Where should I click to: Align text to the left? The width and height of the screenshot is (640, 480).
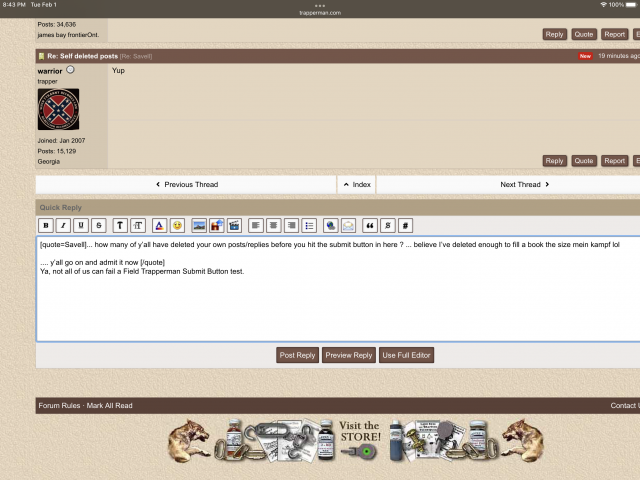click(256, 225)
